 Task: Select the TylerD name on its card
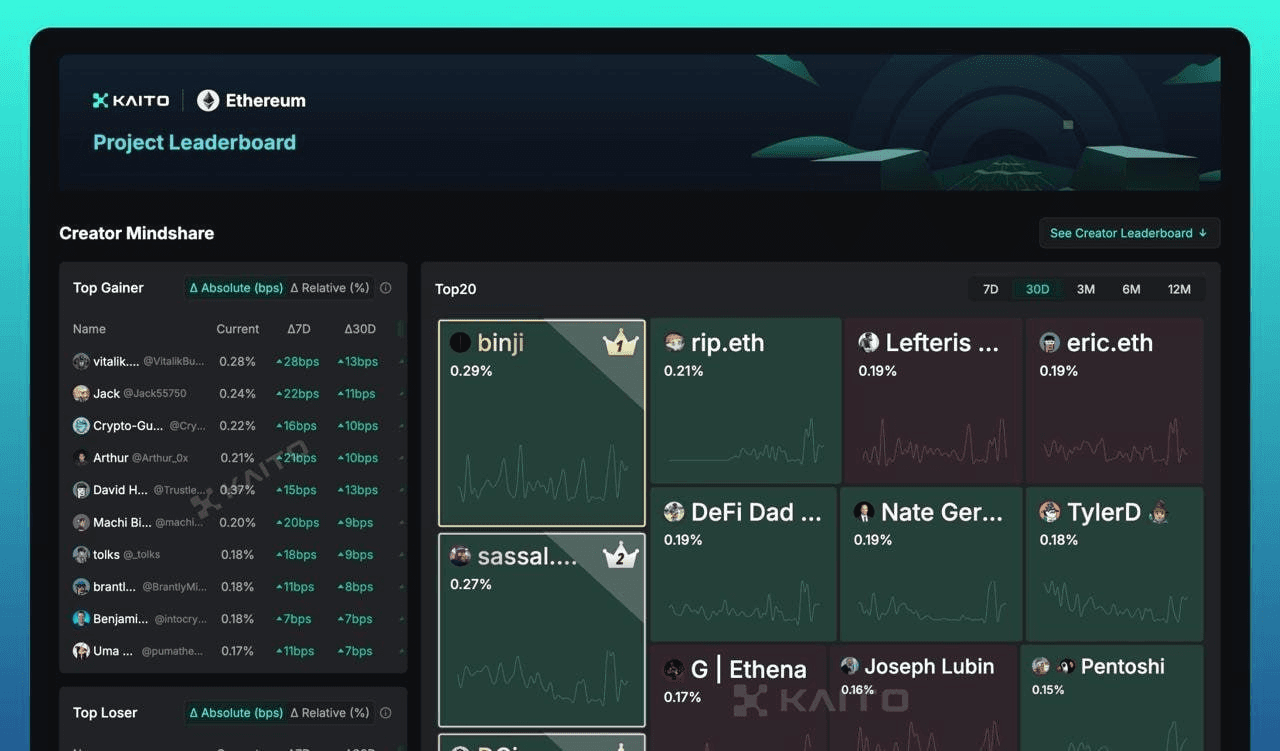coord(1104,513)
